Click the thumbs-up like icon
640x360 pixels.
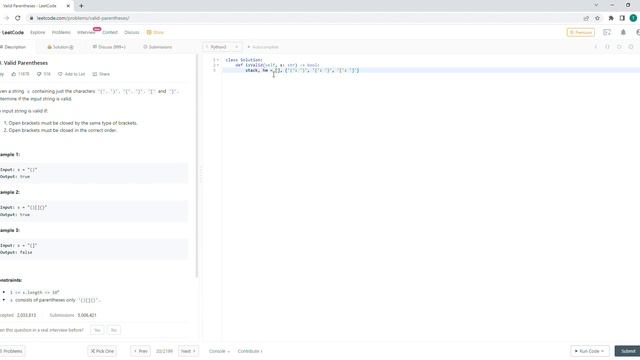[13, 74]
